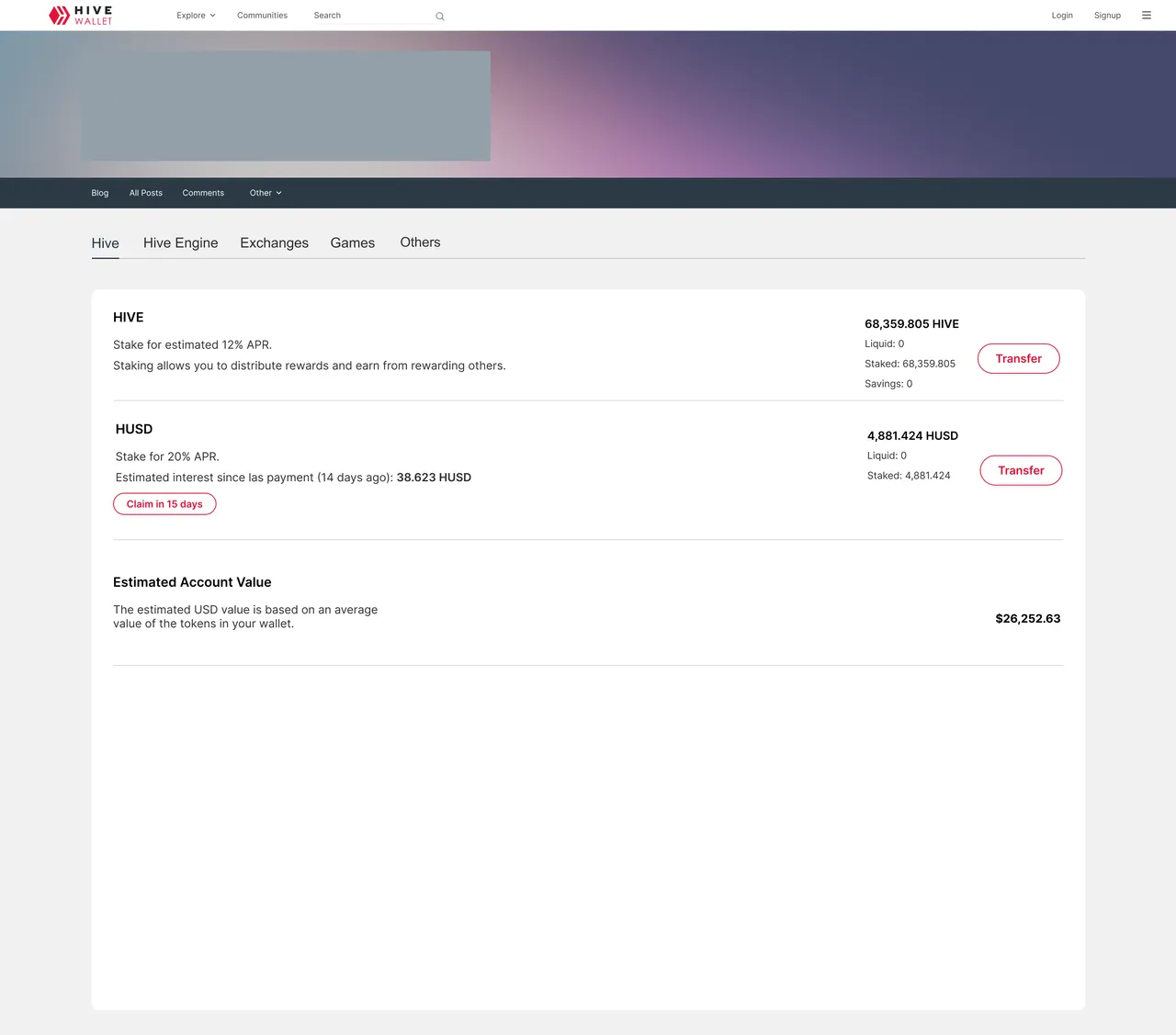Expand the Explore dropdown
The height and width of the screenshot is (1035, 1176).
pyautogui.click(x=196, y=16)
